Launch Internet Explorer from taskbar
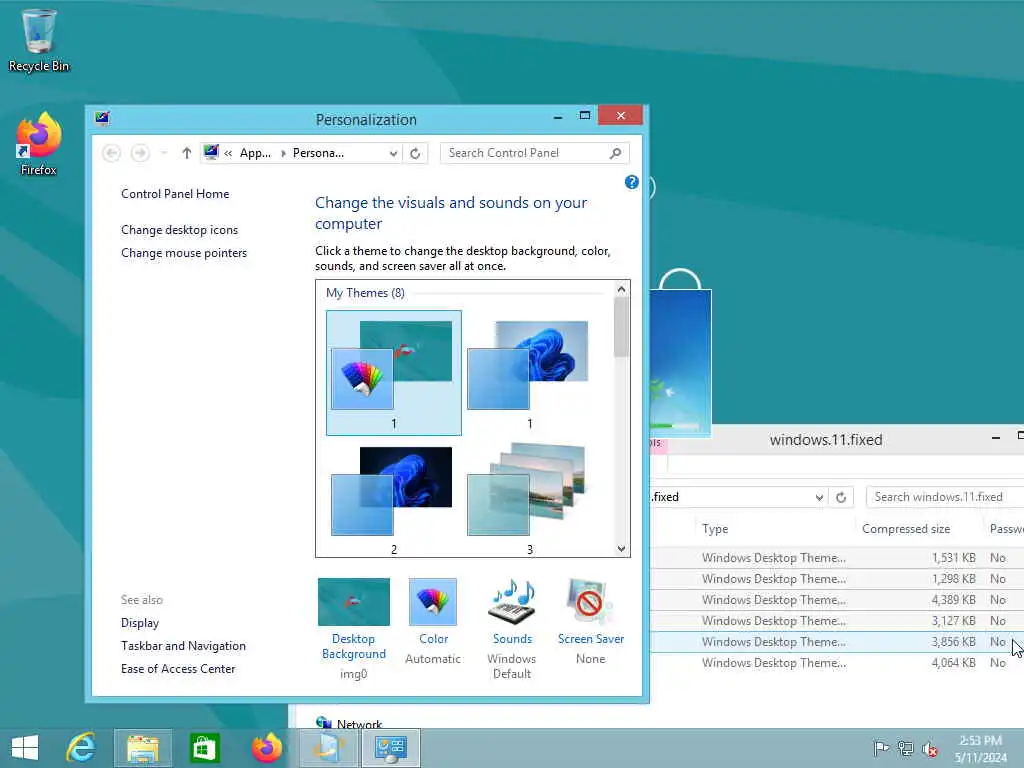 [82, 748]
